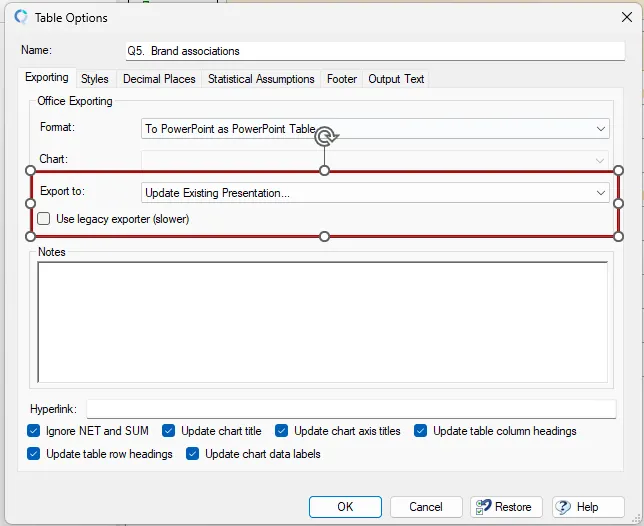Disable Update chart axis titles option
This screenshot has height=526, width=644.
coord(282,431)
